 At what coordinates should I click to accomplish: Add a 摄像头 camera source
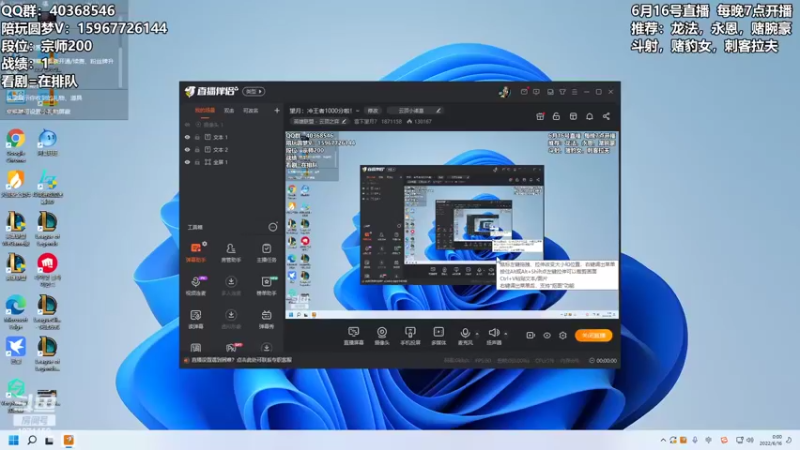click(x=382, y=336)
